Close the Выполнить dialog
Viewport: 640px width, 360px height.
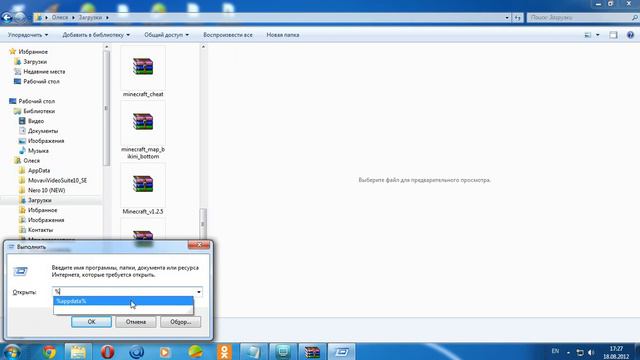(x=199, y=245)
